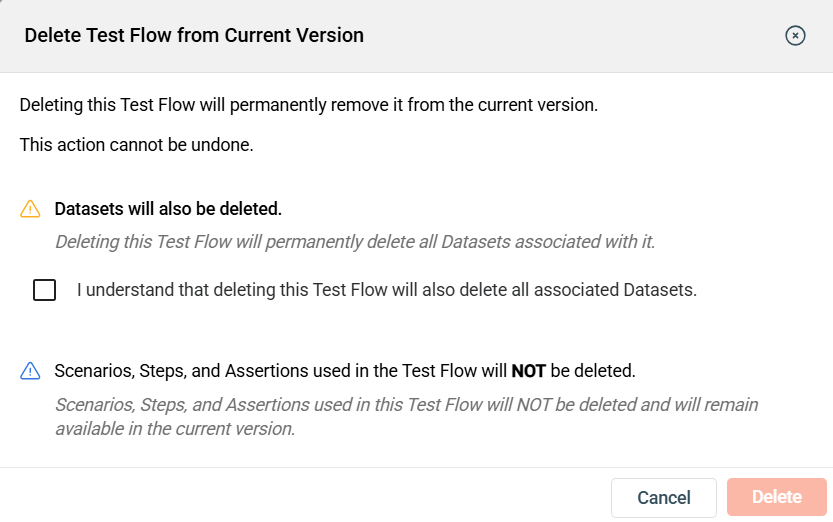Select the "Datasets will also be deleted." heading
Image resolution: width=833 pixels, height=522 pixels.
(x=168, y=209)
